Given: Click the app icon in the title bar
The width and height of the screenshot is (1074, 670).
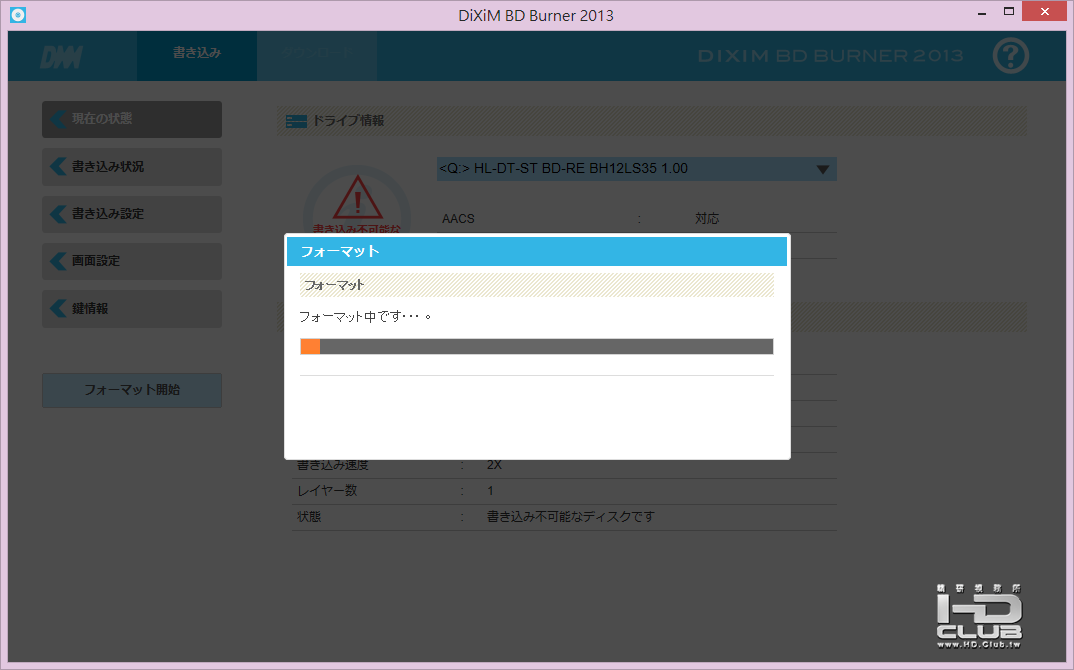Looking at the screenshot, I should click(18, 14).
